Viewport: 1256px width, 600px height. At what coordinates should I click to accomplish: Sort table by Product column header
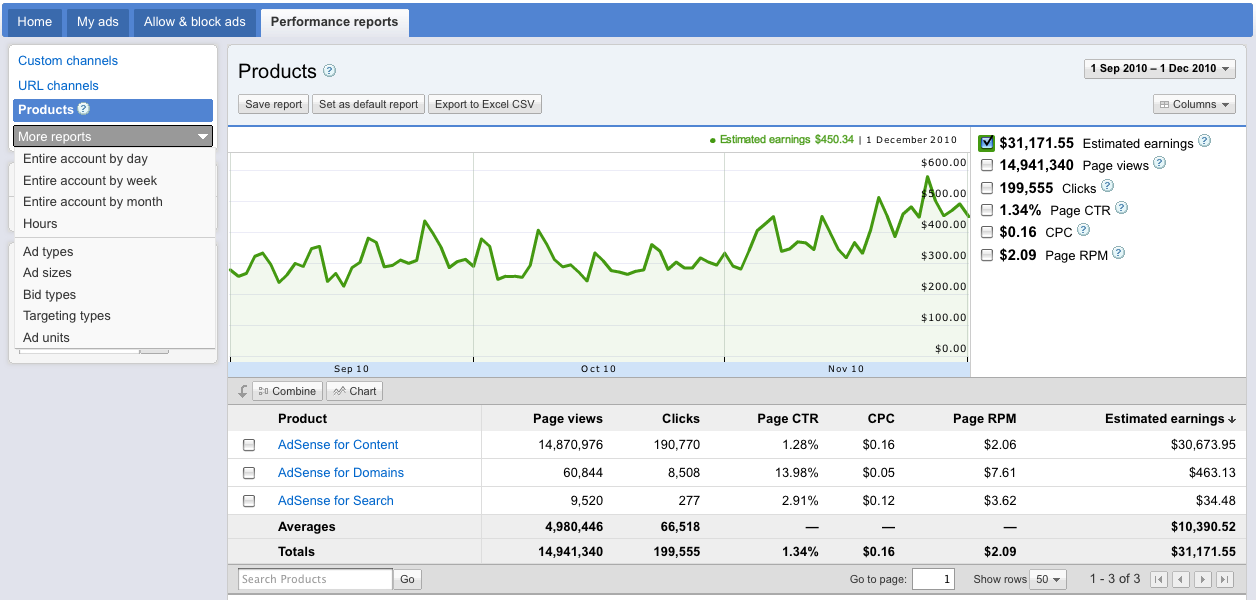point(303,419)
